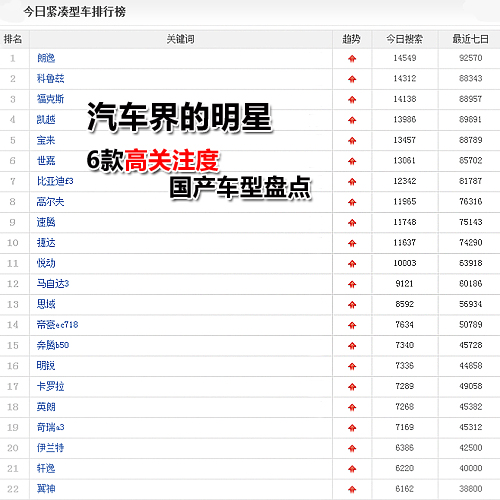Screen dimensions: 500x500
Task: Open the 朗逸 keyword link
Action: point(46,58)
